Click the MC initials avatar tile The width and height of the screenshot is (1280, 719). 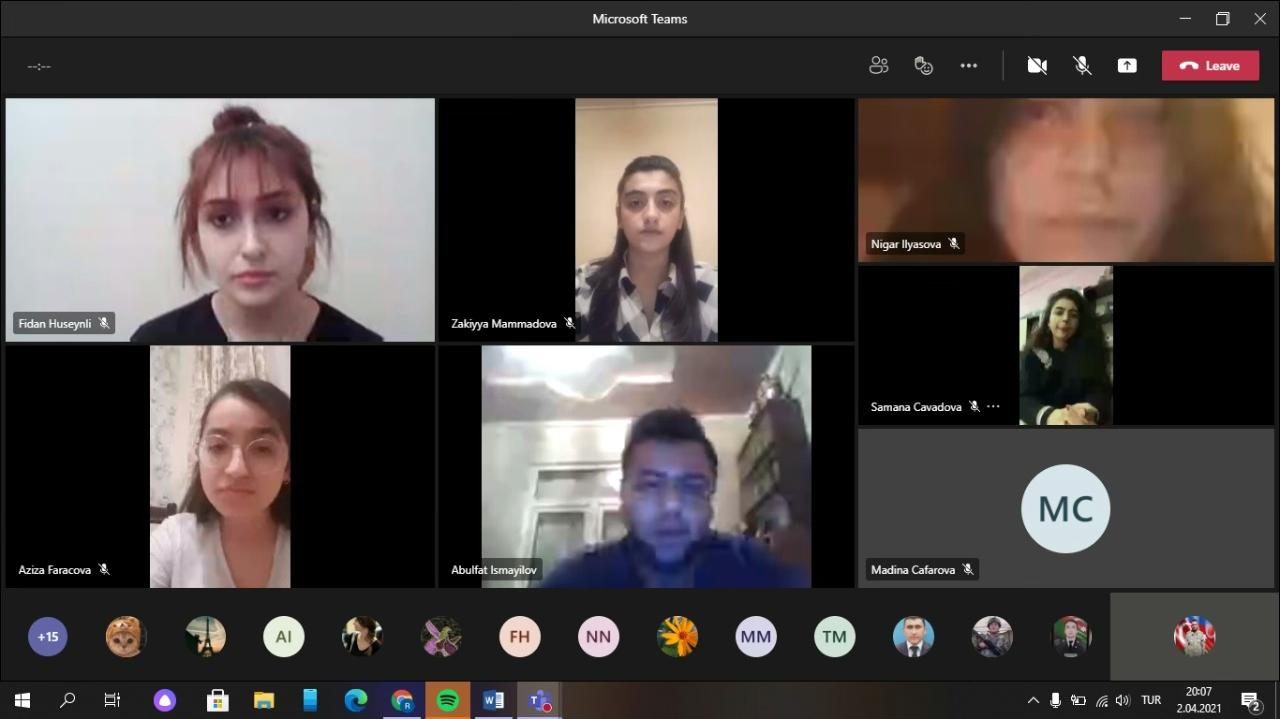tap(1065, 508)
